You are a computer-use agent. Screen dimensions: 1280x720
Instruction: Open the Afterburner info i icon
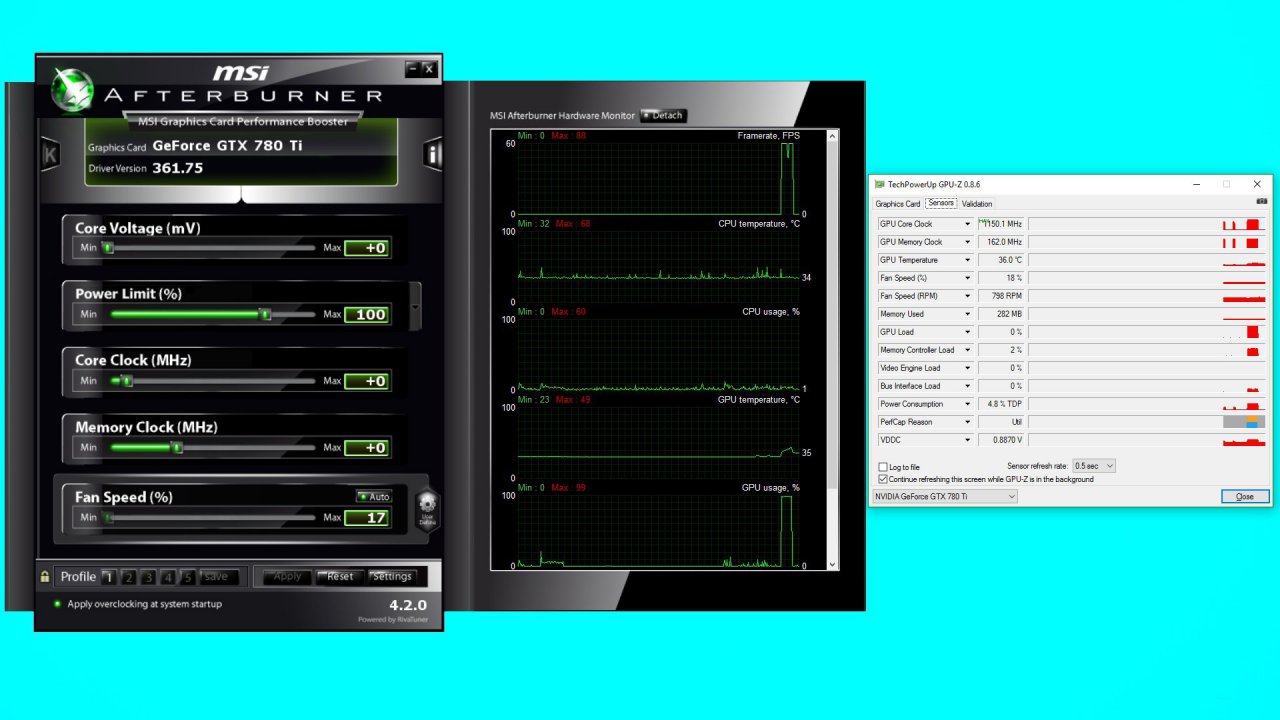tap(433, 153)
